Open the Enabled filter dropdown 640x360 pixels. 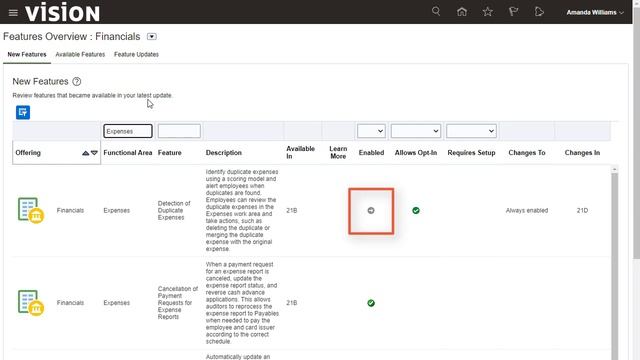click(x=371, y=131)
